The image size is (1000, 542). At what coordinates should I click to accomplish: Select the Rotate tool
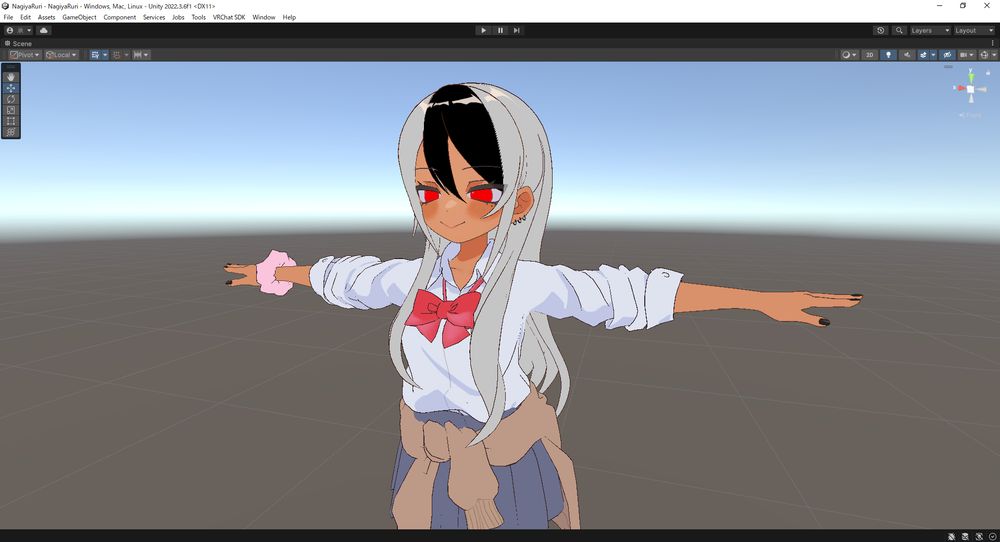[x=11, y=99]
